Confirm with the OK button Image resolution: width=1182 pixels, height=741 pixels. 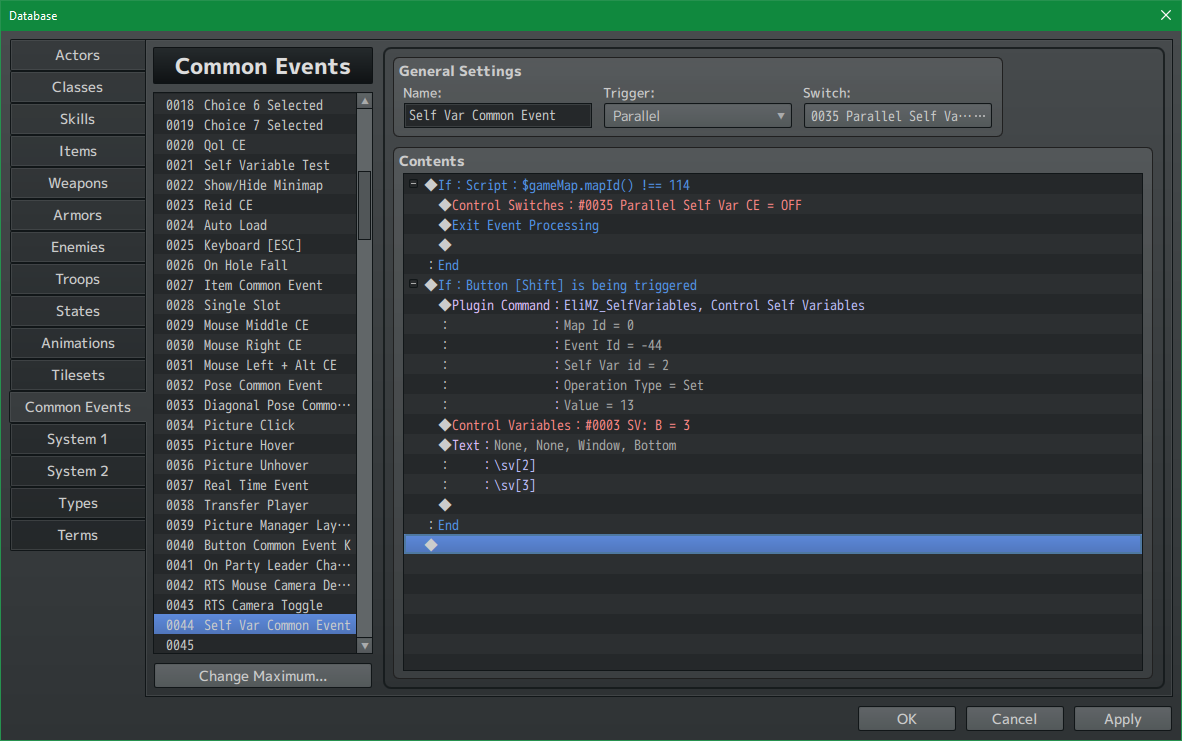pos(906,719)
